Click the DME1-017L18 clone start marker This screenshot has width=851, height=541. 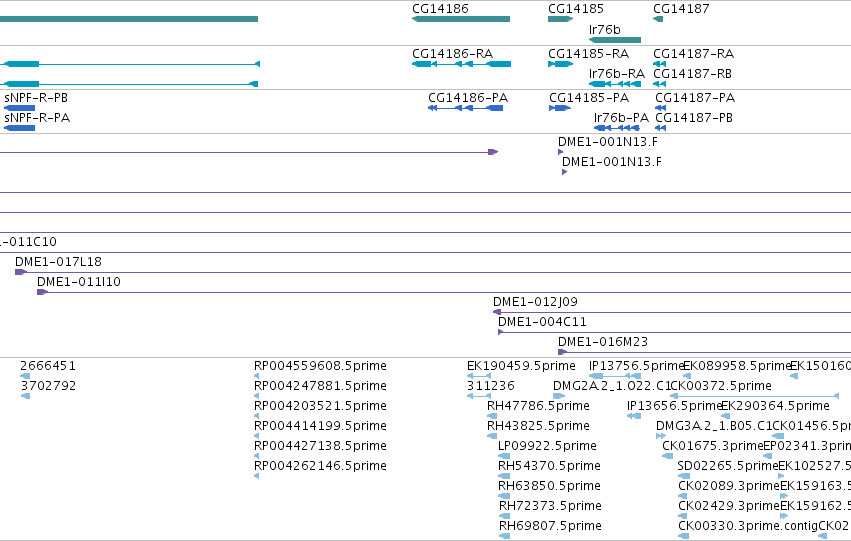pyautogui.click(x=21, y=272)
